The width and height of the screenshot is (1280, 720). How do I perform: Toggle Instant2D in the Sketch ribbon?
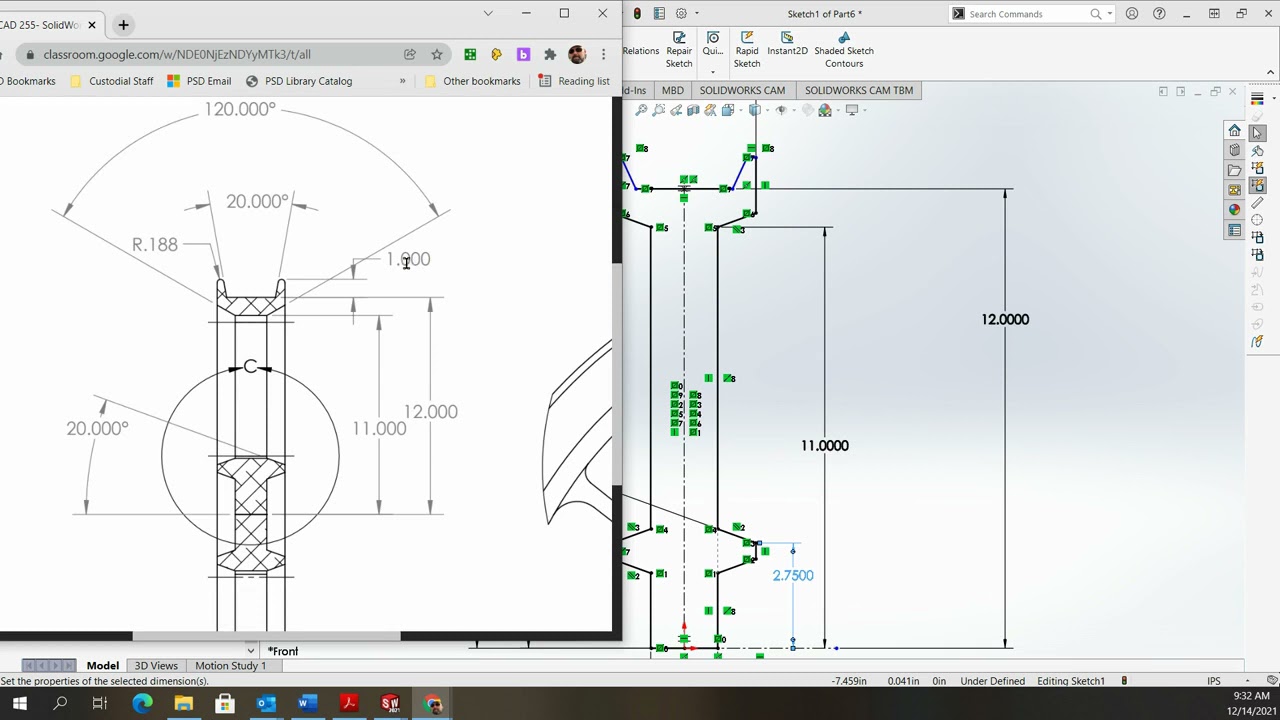(787, 44)
